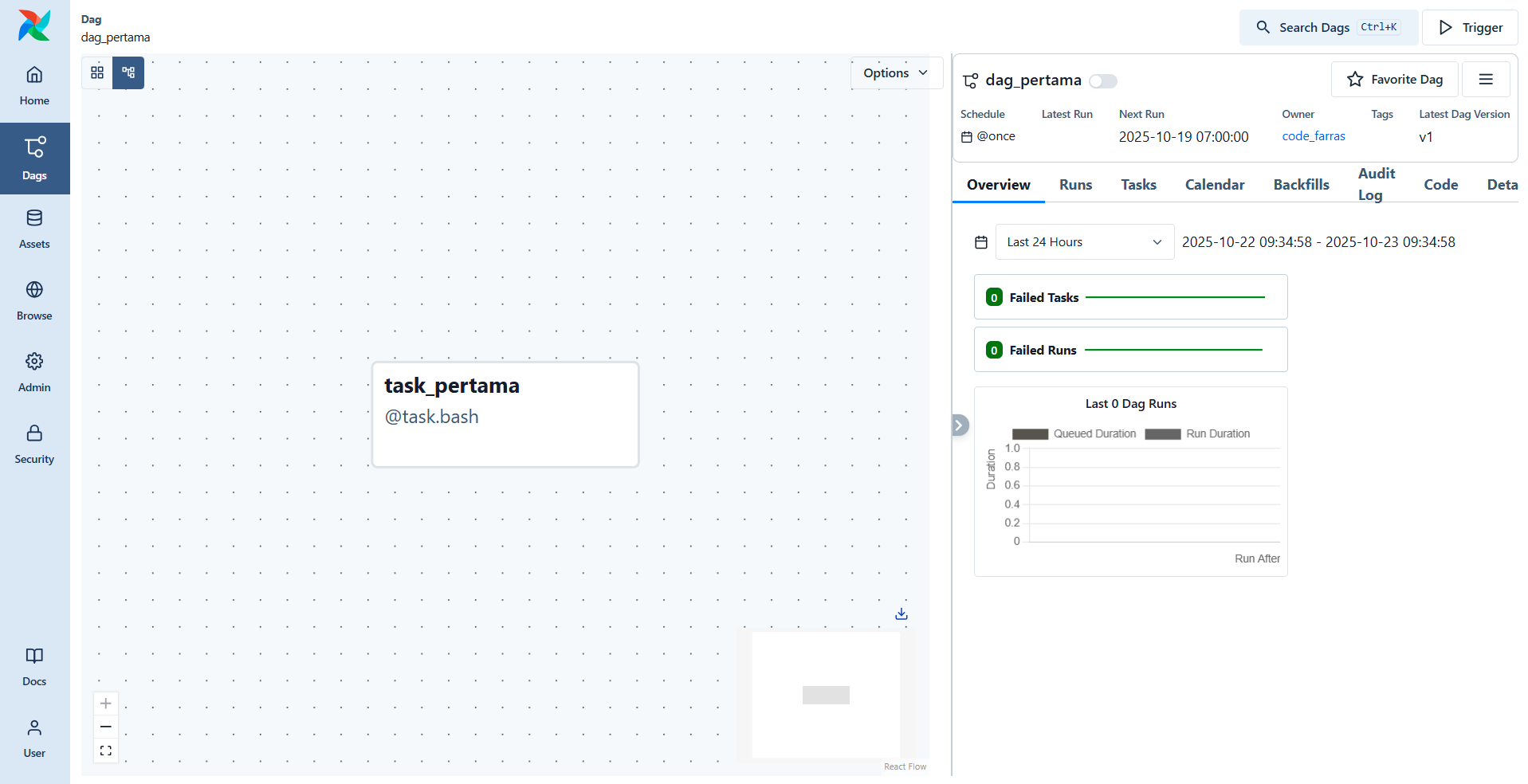Open the Assets section
Screen dimensions: 1528x784
click(x=34, y=229)
